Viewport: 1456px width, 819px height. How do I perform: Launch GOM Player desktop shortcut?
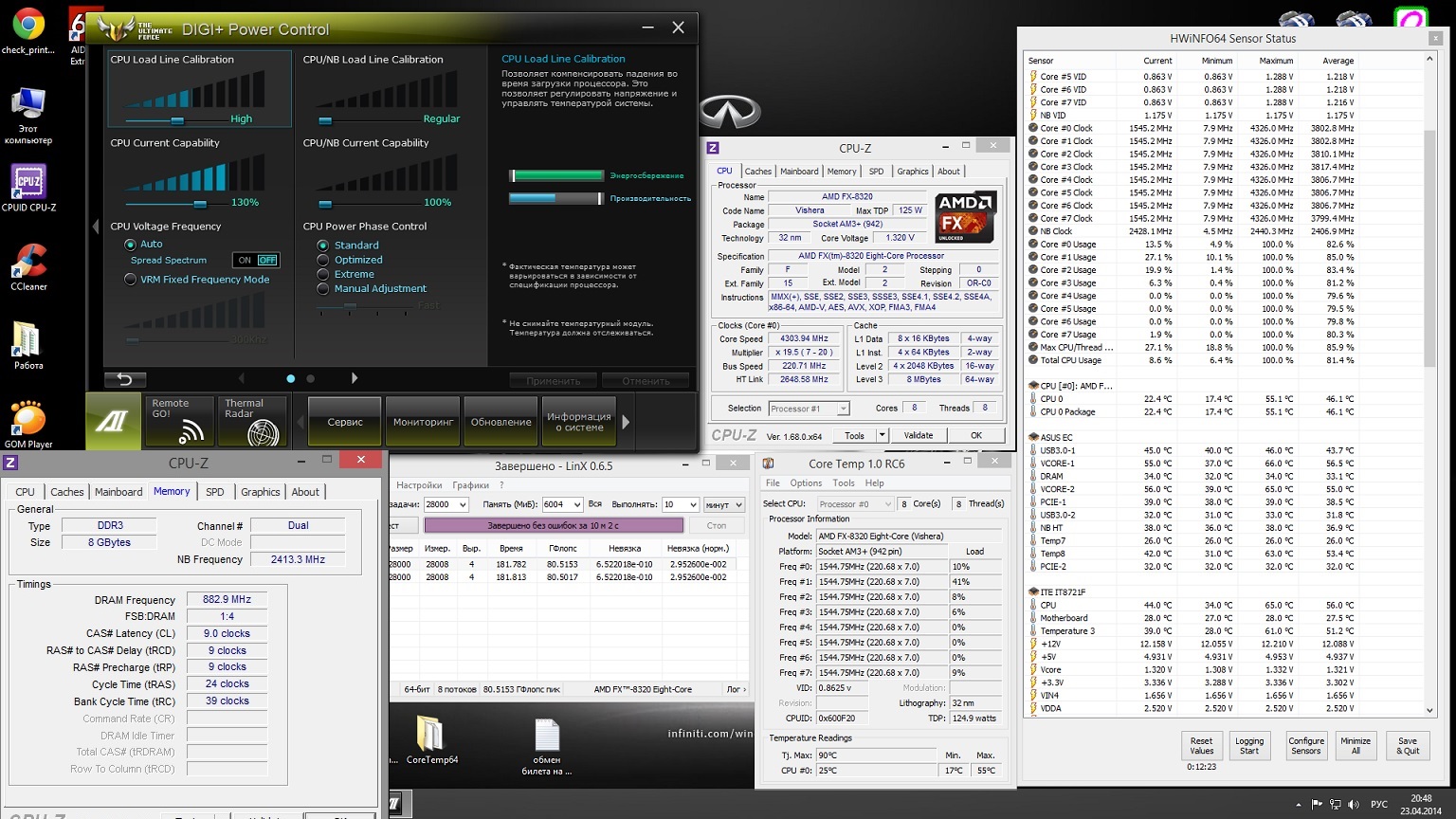(x=27, y=425)
